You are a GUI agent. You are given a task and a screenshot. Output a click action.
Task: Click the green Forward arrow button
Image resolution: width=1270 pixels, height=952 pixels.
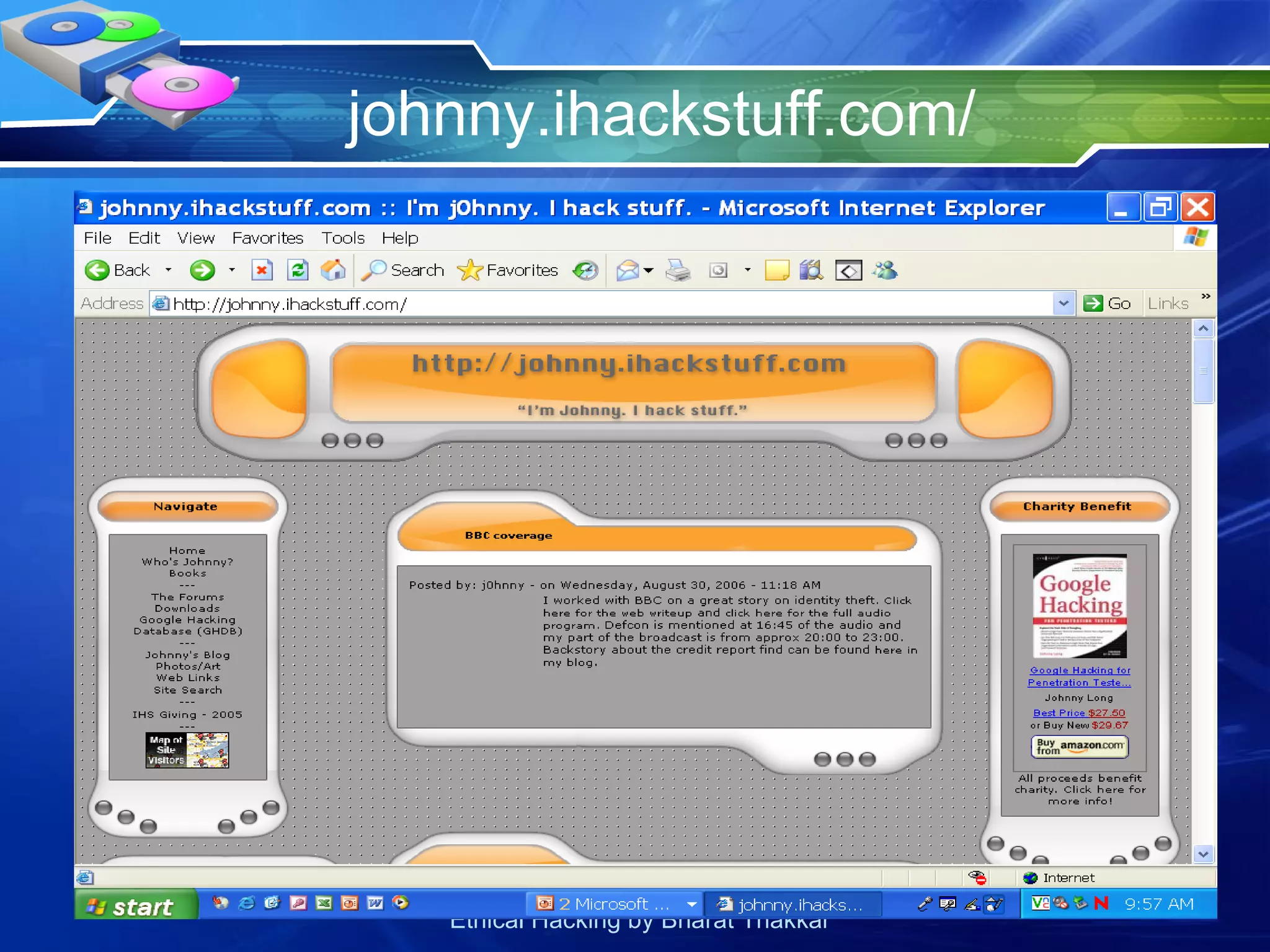tap(202, 270)
